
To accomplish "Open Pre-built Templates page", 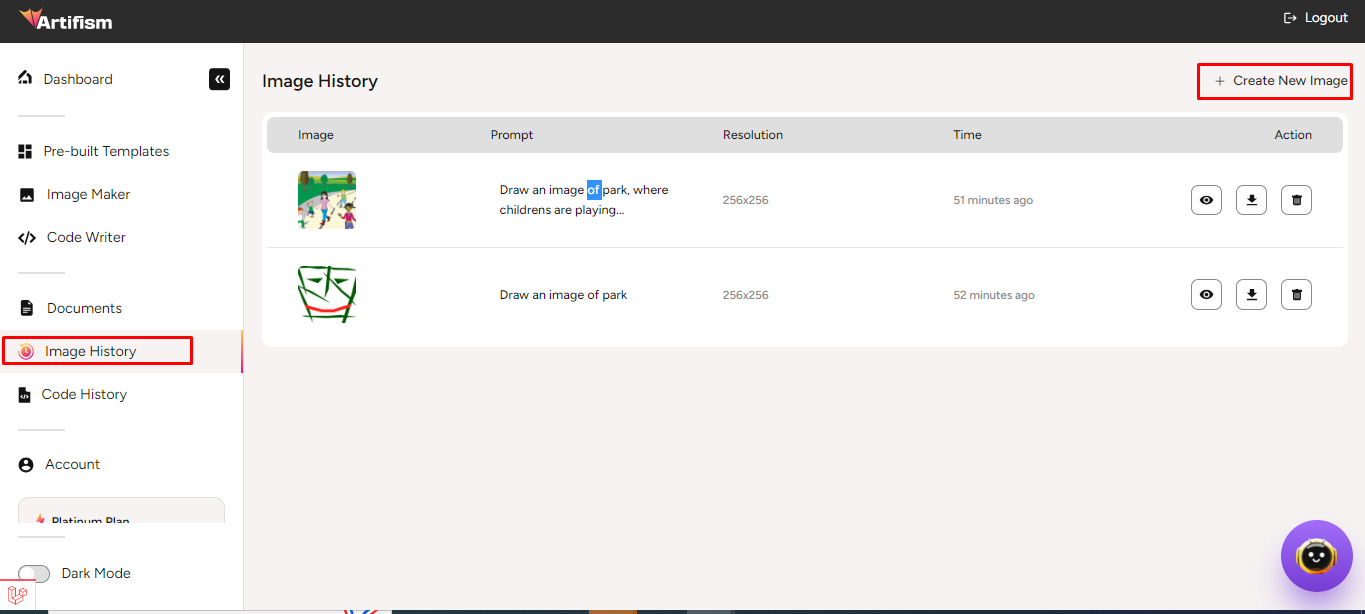I will [x=106, y=152].
